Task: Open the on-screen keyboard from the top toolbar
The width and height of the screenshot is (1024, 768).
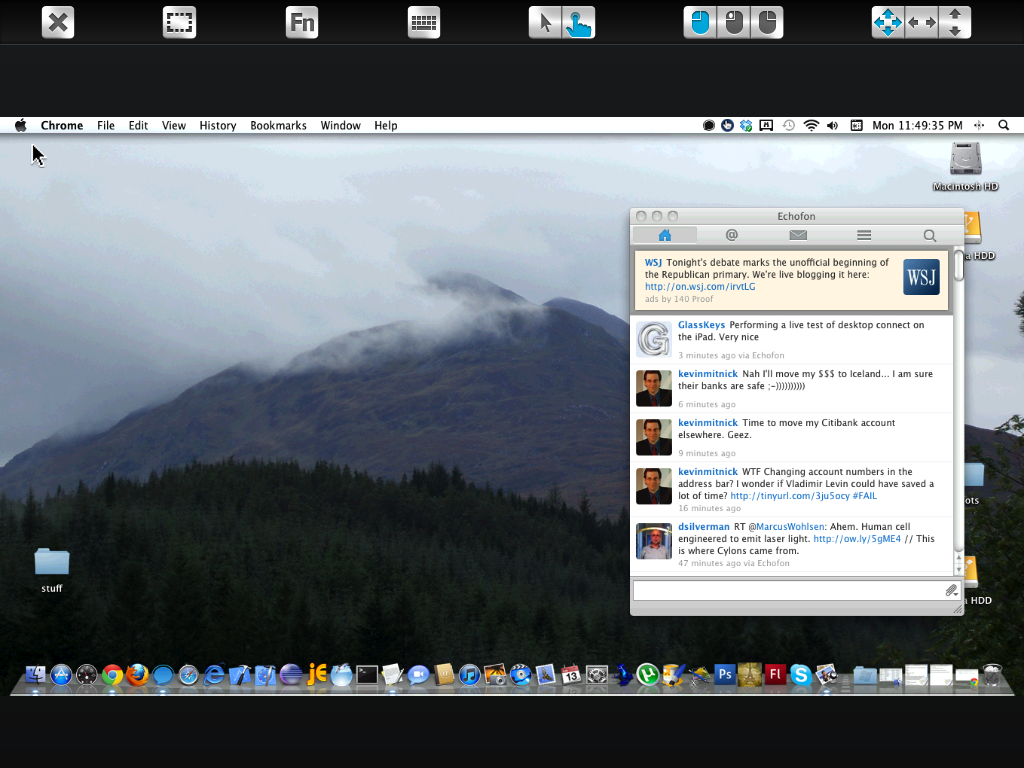Action: (424, 22)
